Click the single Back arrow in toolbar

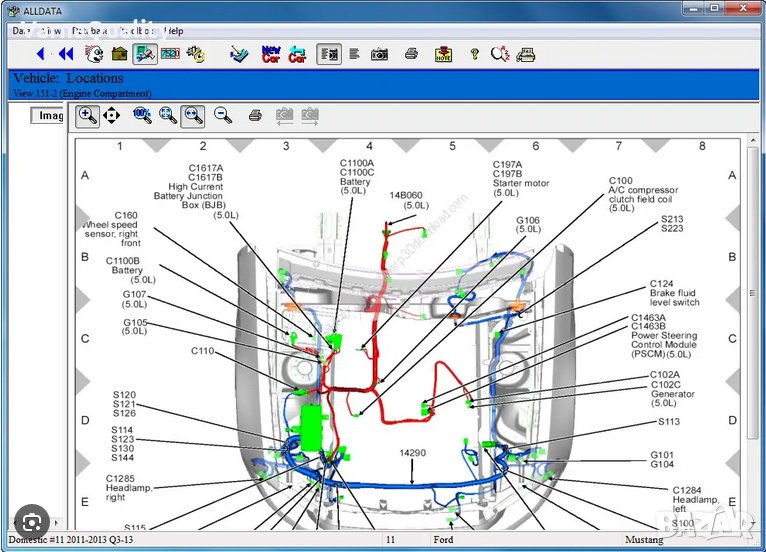tap(41, 54)
